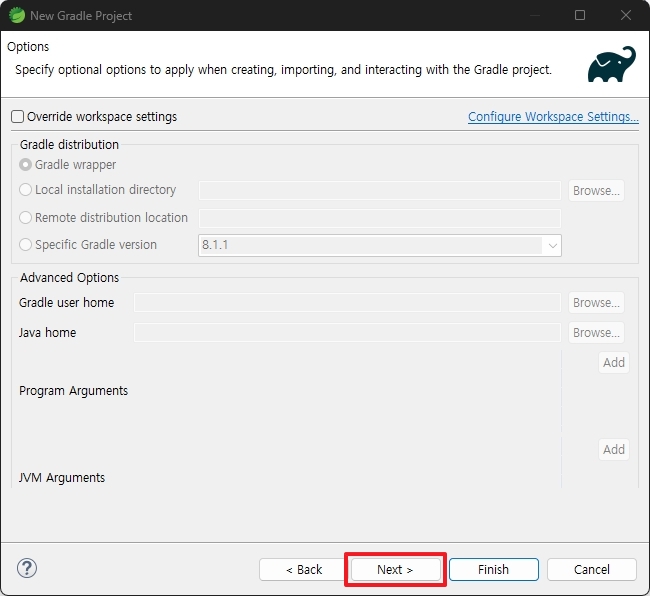Add a JVM argument

click(614, 449)
